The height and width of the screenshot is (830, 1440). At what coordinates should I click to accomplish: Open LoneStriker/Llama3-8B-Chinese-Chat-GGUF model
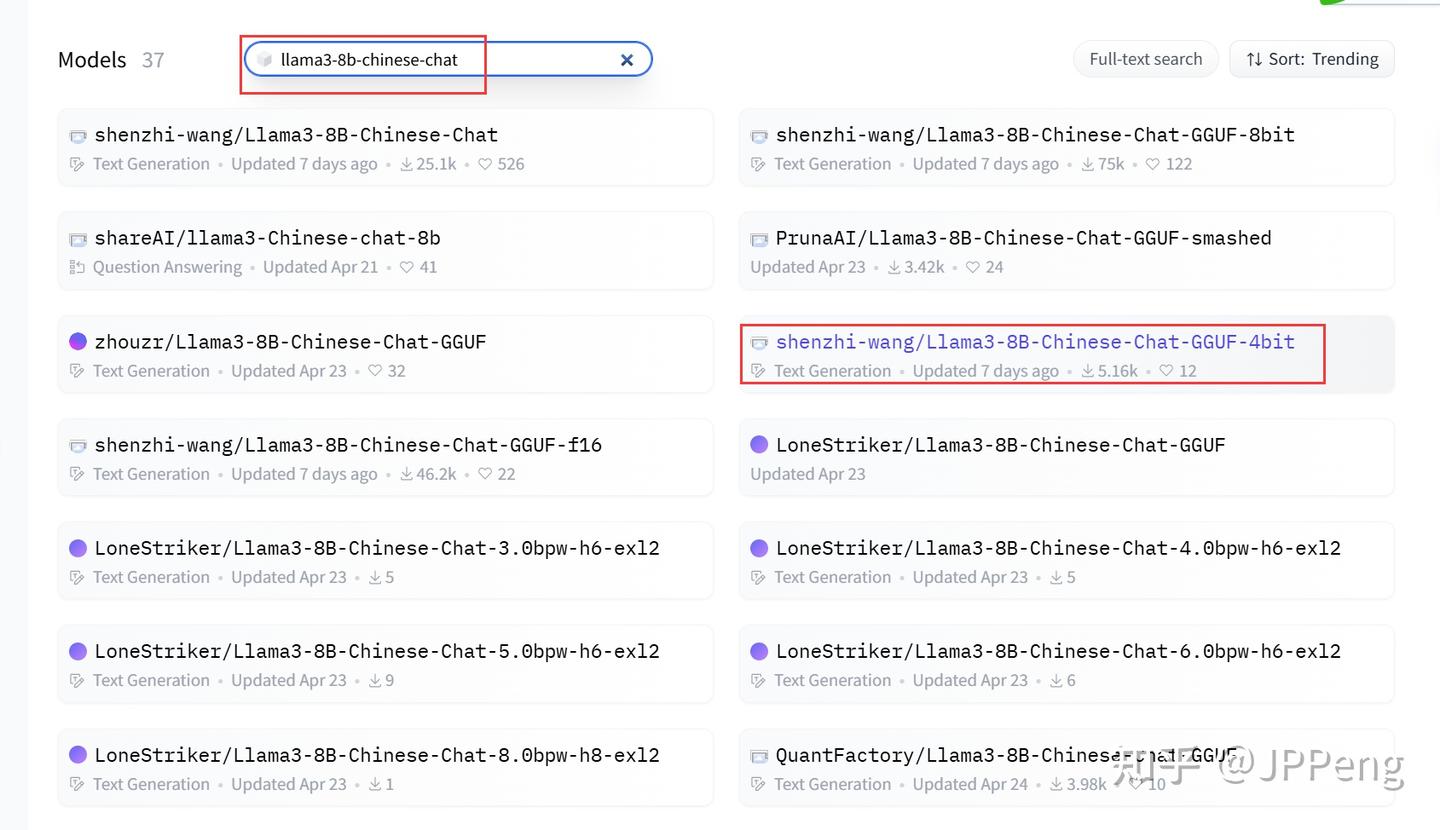pyautogui.click(x=1066, y=457)
